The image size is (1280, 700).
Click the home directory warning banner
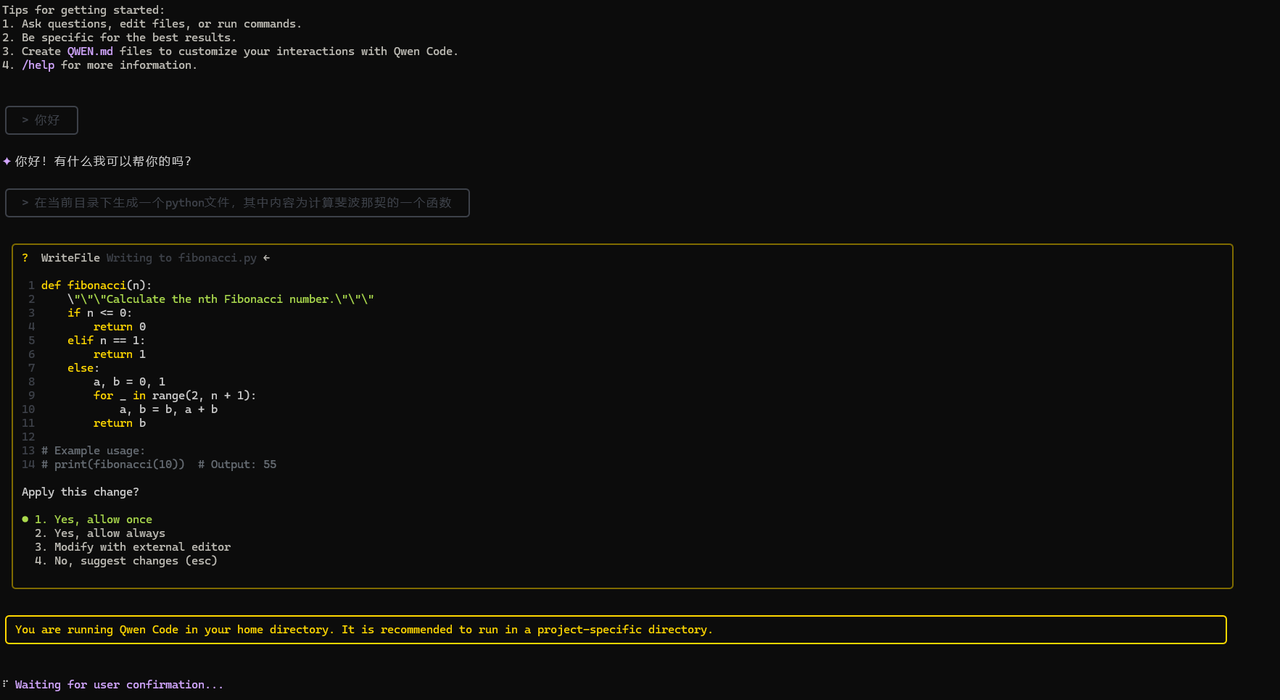(616, 630)
